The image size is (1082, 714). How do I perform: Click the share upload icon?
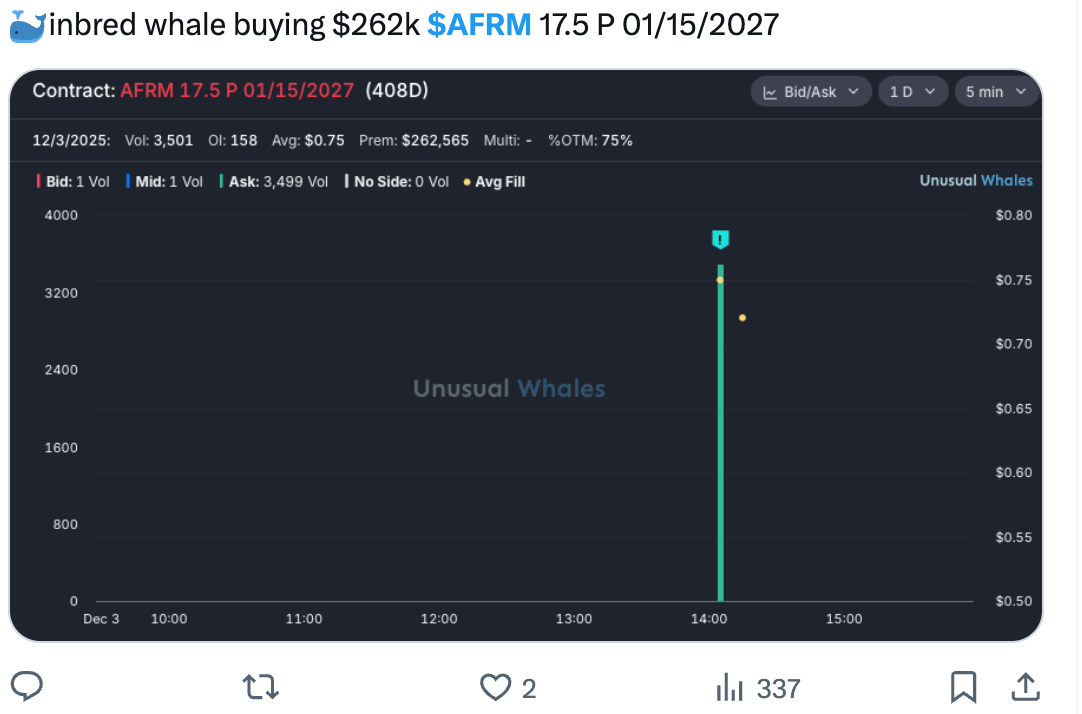1025,687
